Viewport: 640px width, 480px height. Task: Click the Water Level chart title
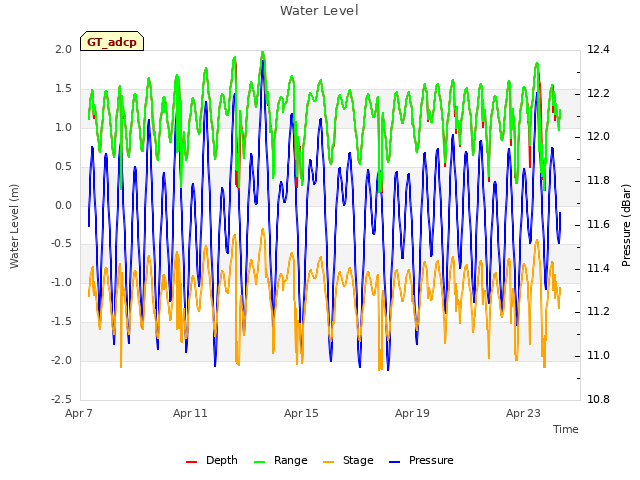tap(319, 10)
